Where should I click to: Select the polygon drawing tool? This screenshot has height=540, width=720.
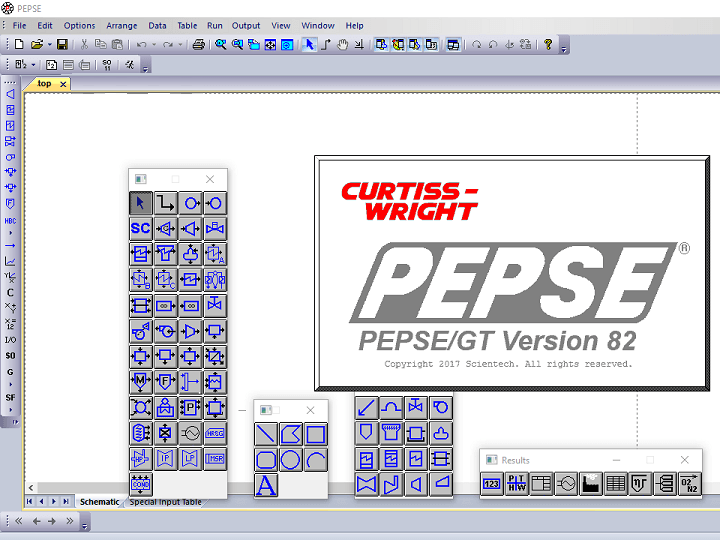tap(291, 434)
